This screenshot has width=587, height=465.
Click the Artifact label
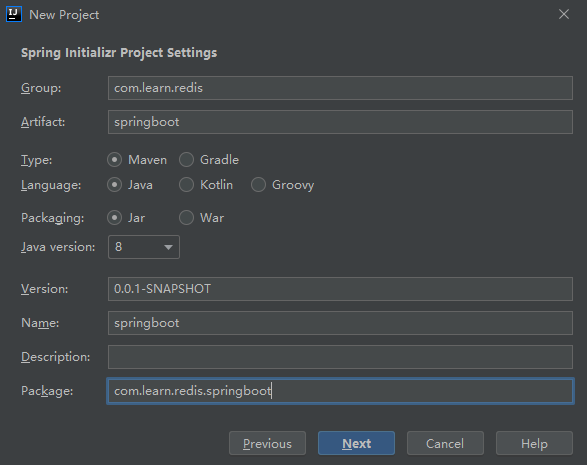43,122
